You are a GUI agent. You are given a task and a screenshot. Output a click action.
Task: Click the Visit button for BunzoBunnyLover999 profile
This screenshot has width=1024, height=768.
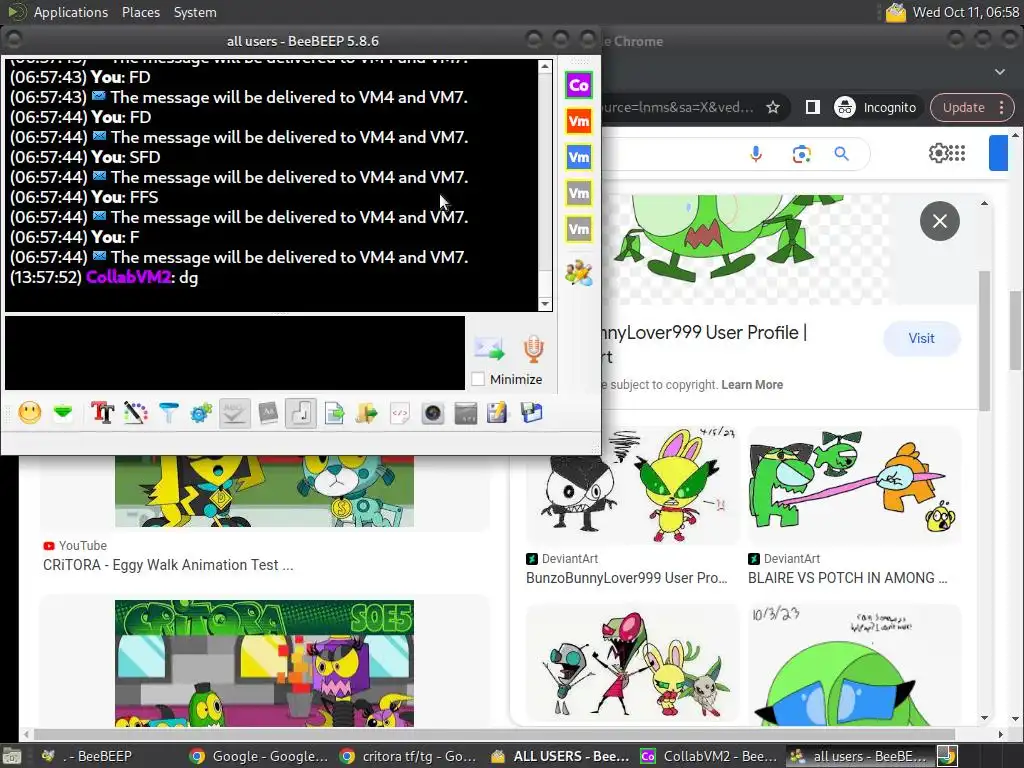coord(921,338)
